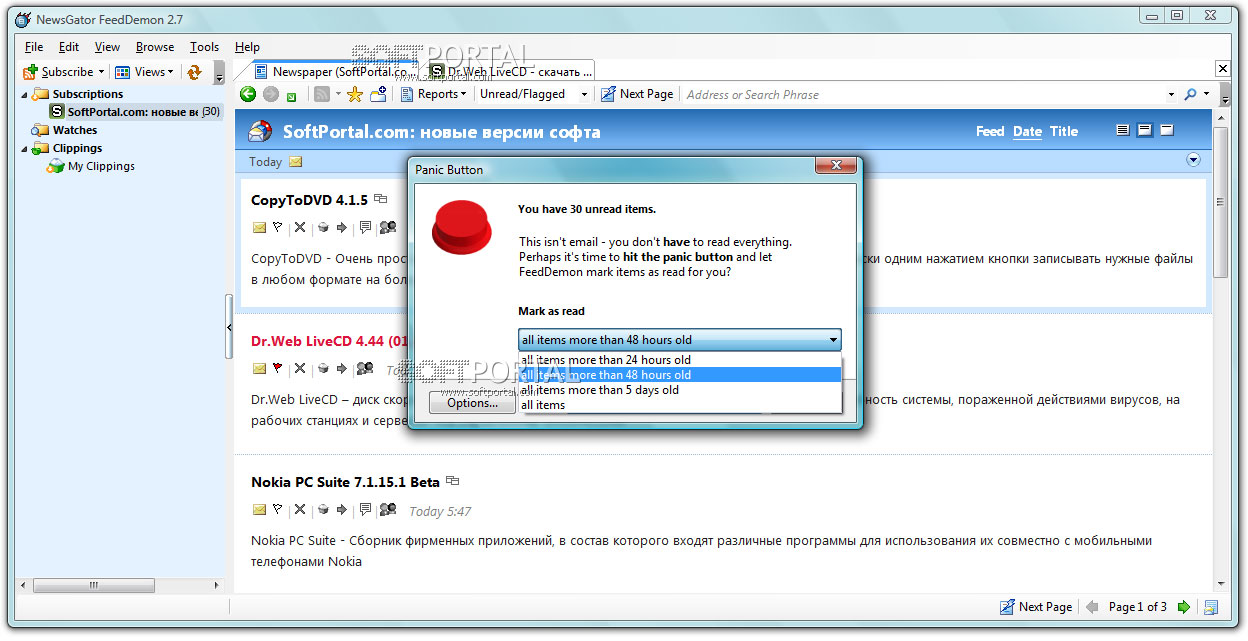Unflag the Dr.Web LiveCD red flag
1248x641 pixels.
tap(278, 369)
